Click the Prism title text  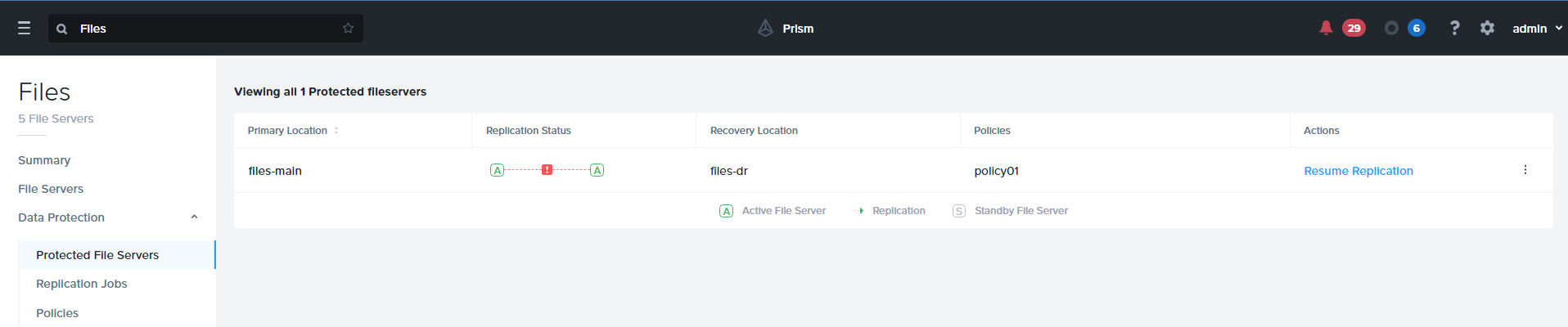coord(798,29)
